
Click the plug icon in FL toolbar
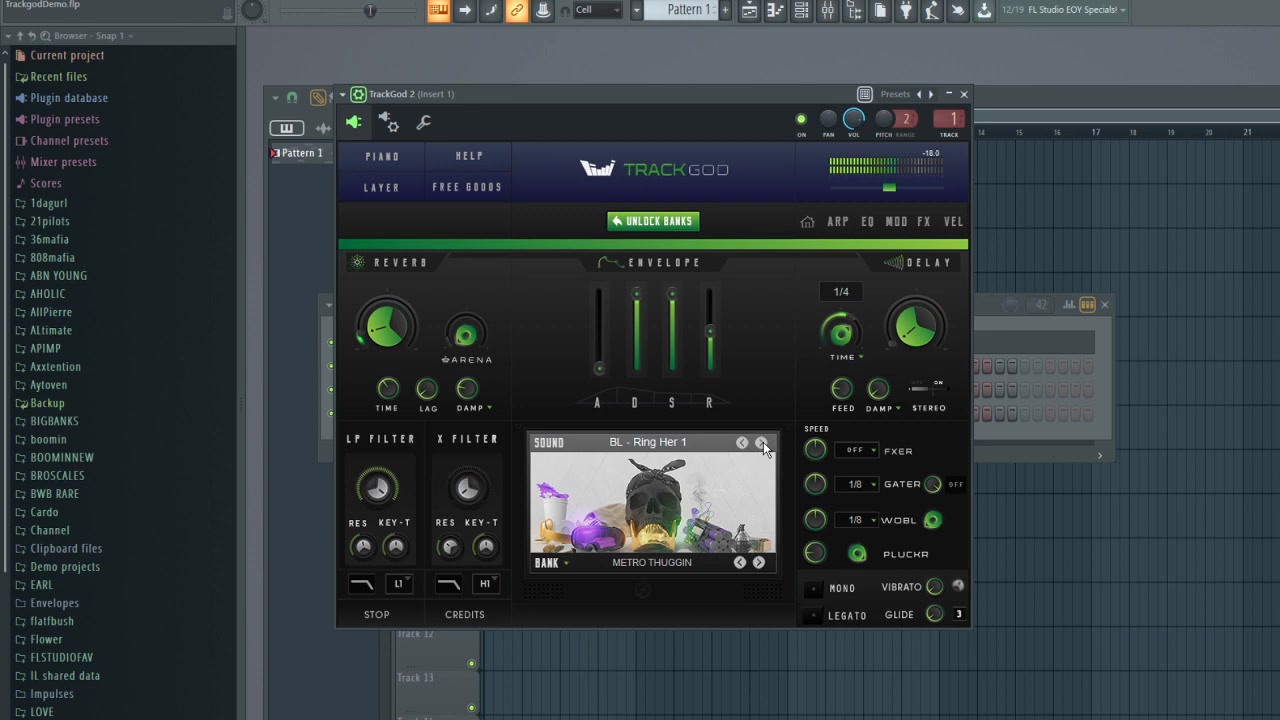pos(906,10)
